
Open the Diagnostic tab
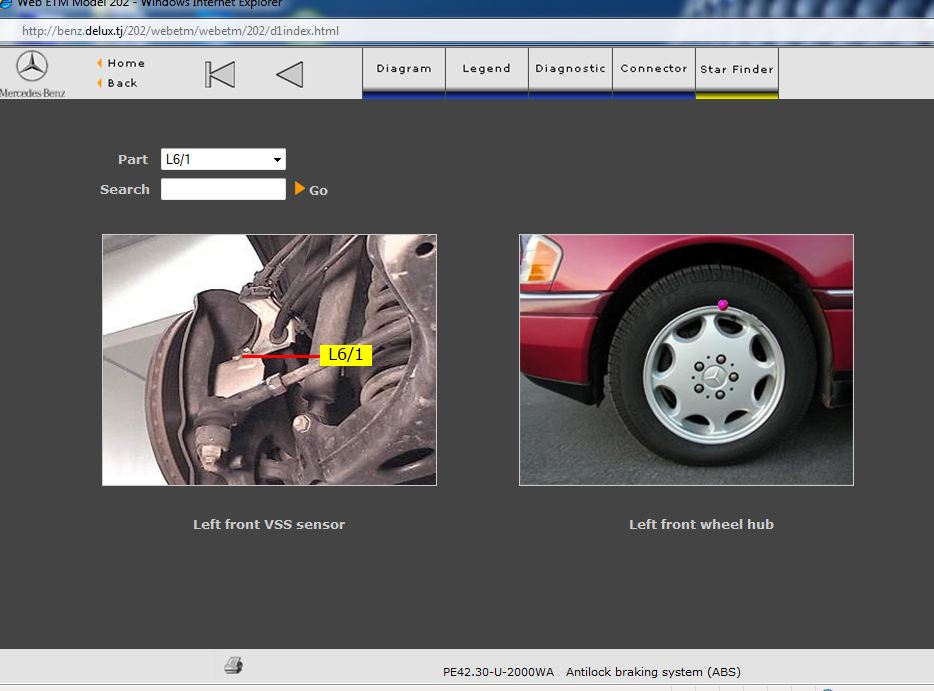click(x=570, y=69)
